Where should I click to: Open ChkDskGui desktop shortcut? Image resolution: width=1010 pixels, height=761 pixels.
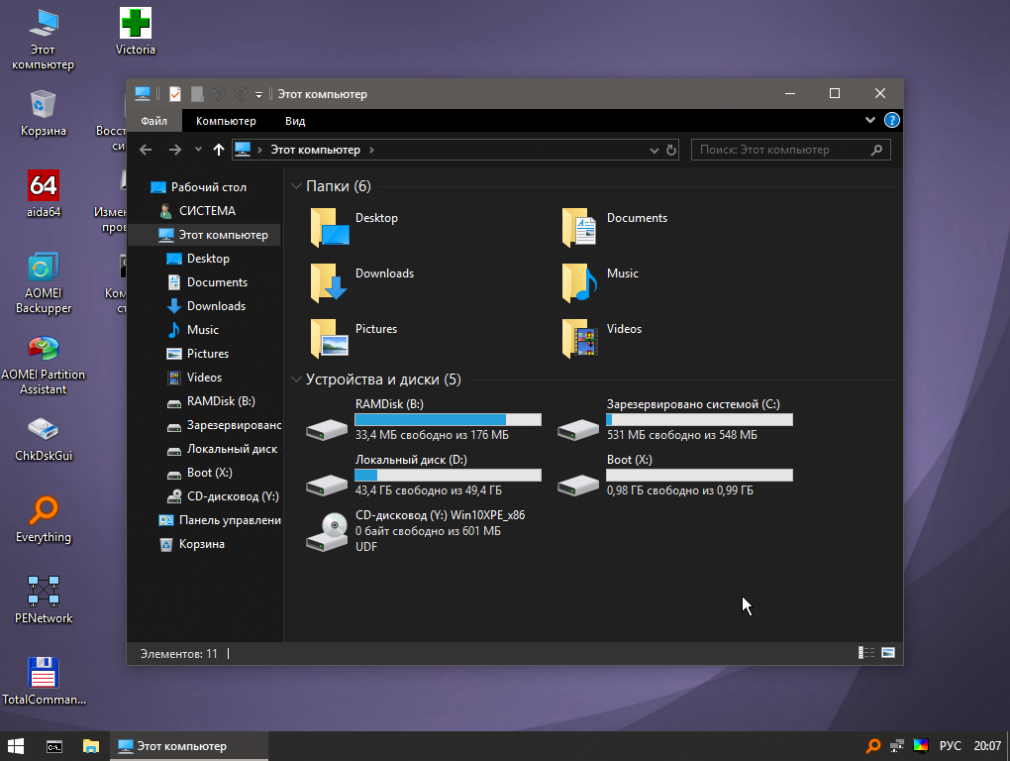[43, 438]
